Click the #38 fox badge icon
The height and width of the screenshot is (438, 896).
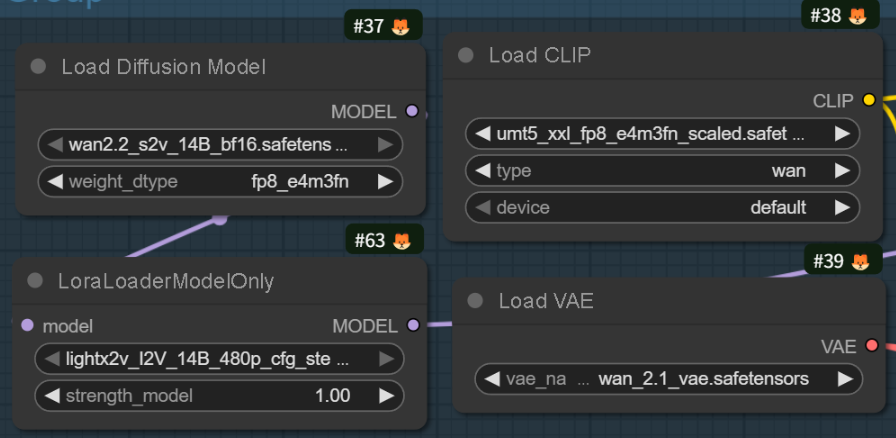point(857,15)
